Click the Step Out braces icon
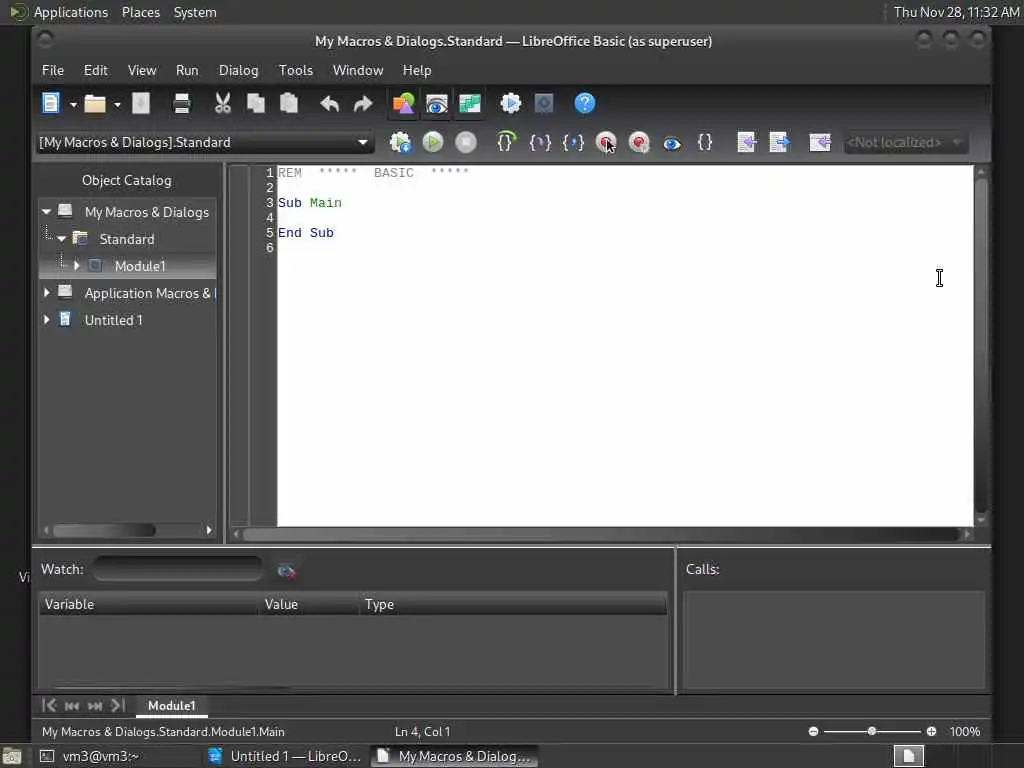 point(573,142)
